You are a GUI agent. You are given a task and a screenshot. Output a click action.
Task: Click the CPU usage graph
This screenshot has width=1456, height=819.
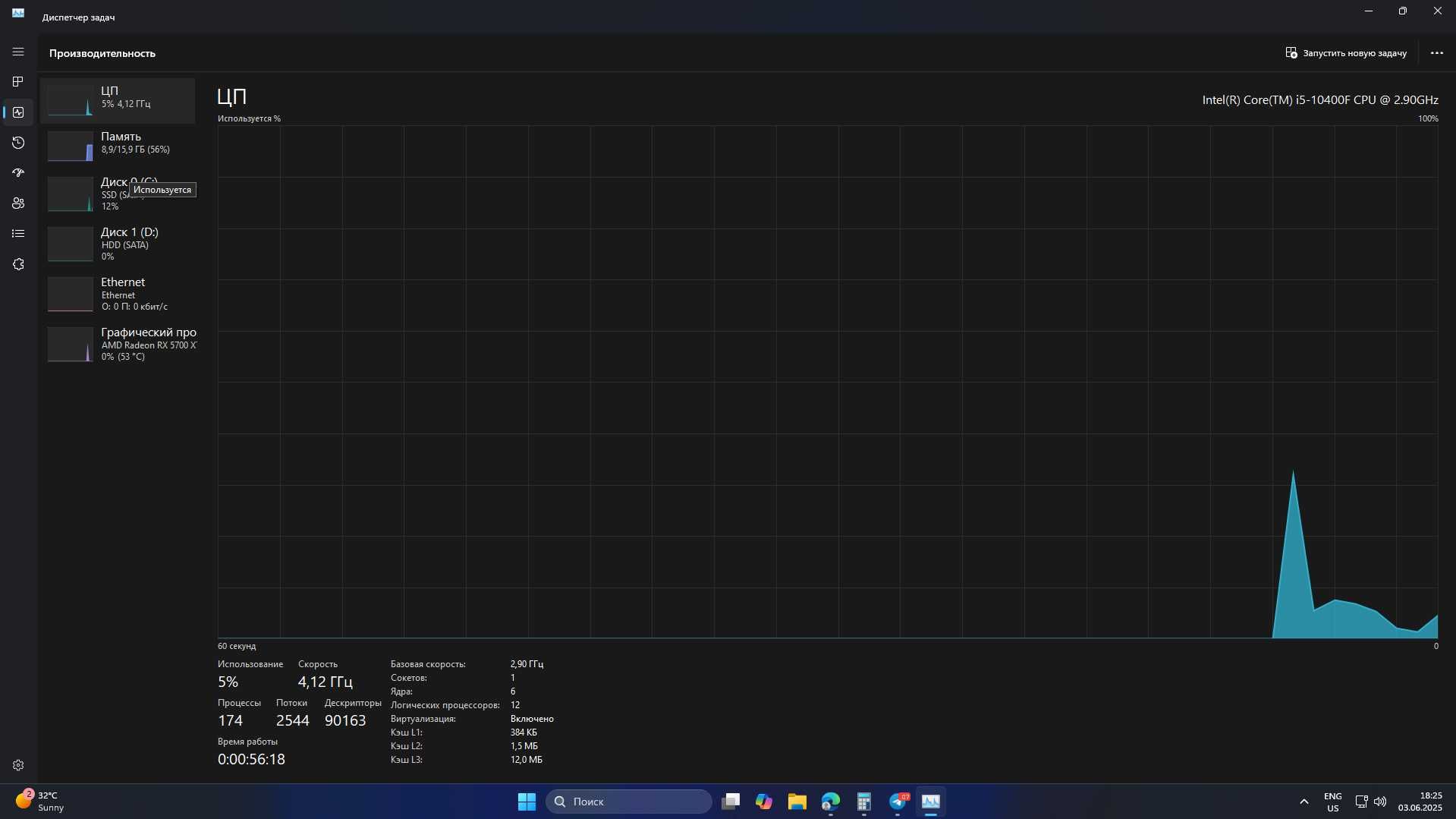(828, 382)
